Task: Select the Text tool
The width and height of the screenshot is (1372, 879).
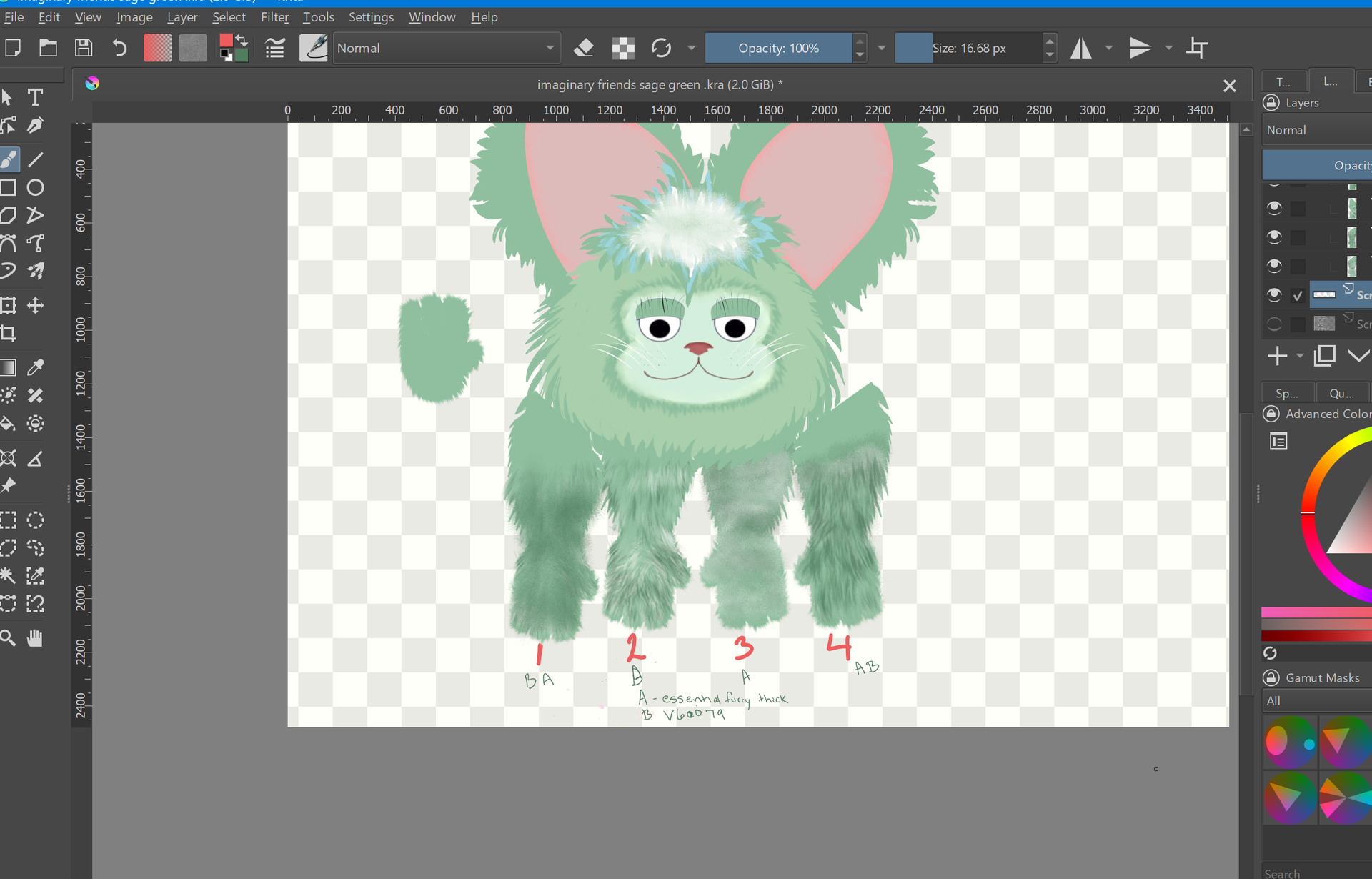Action: (x=35, y=97)
